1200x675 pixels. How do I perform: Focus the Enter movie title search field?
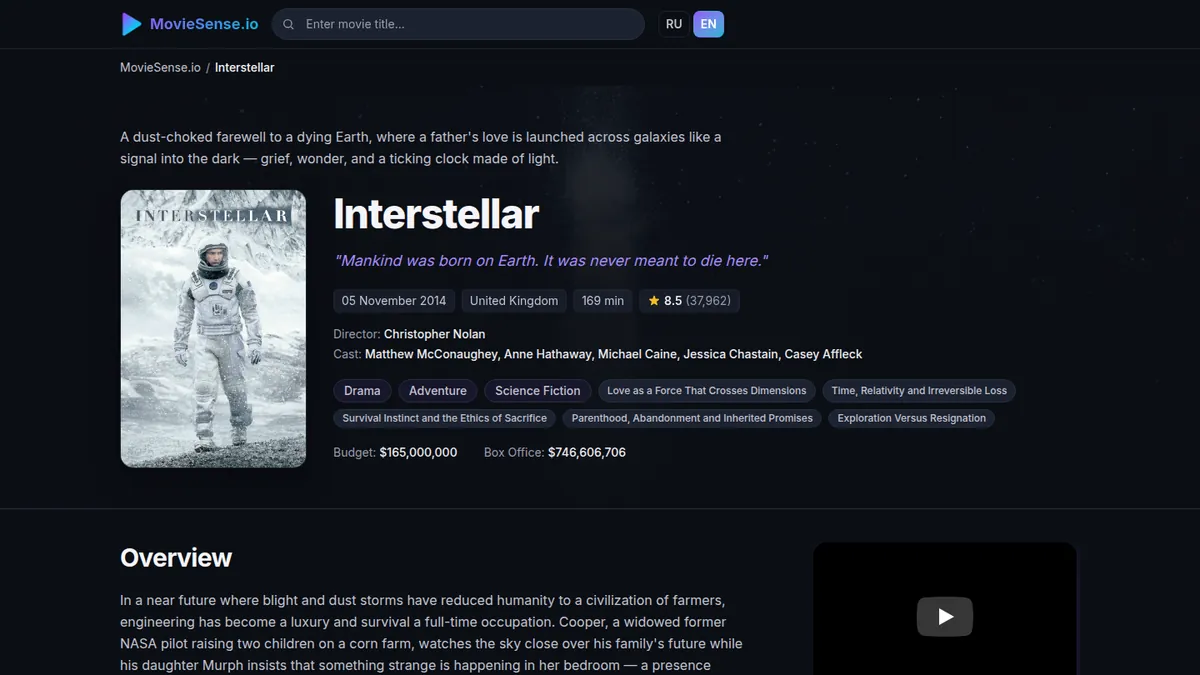point(458,24)
